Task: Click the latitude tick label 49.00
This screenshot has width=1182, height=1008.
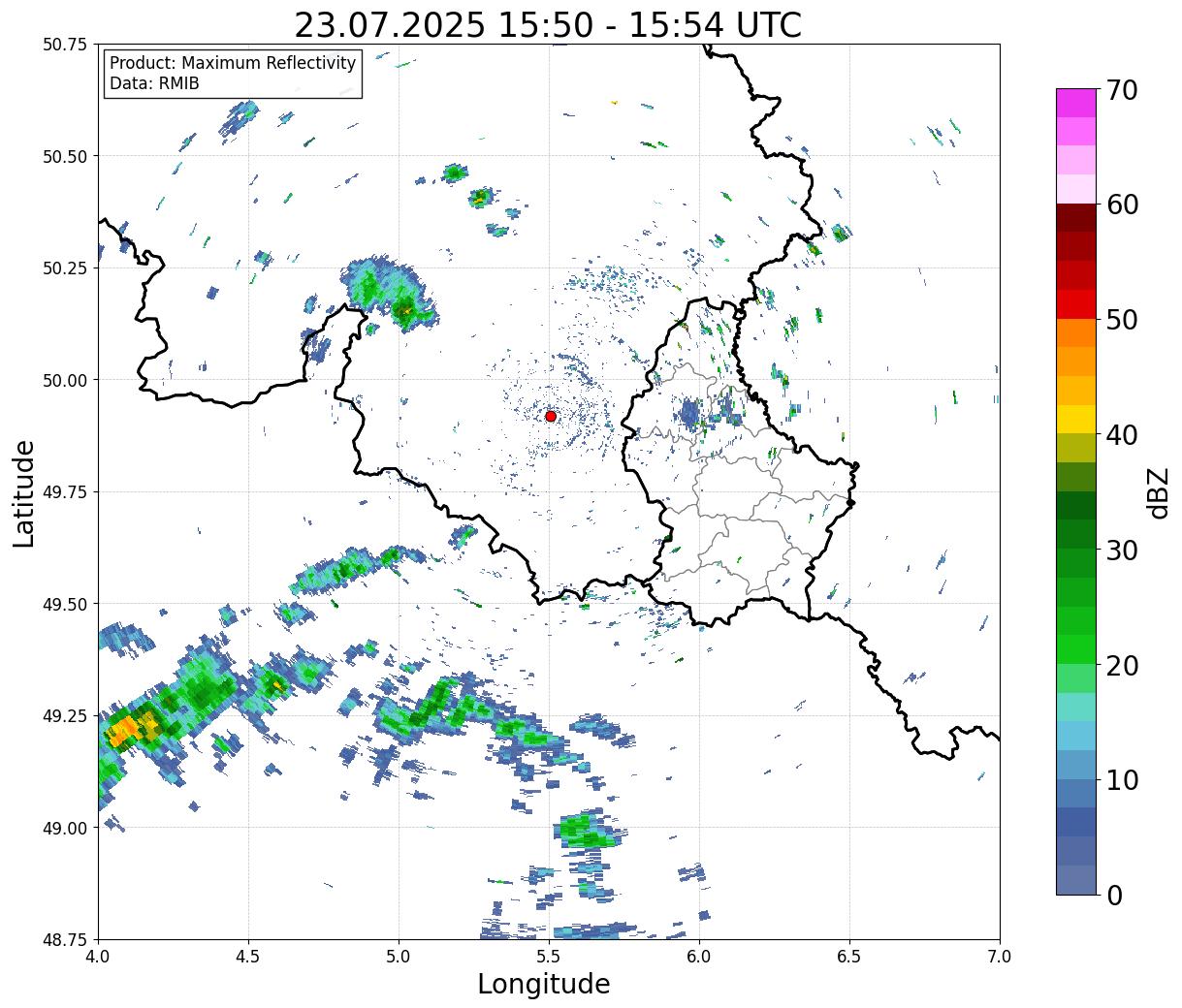Action: click(66, 828)
